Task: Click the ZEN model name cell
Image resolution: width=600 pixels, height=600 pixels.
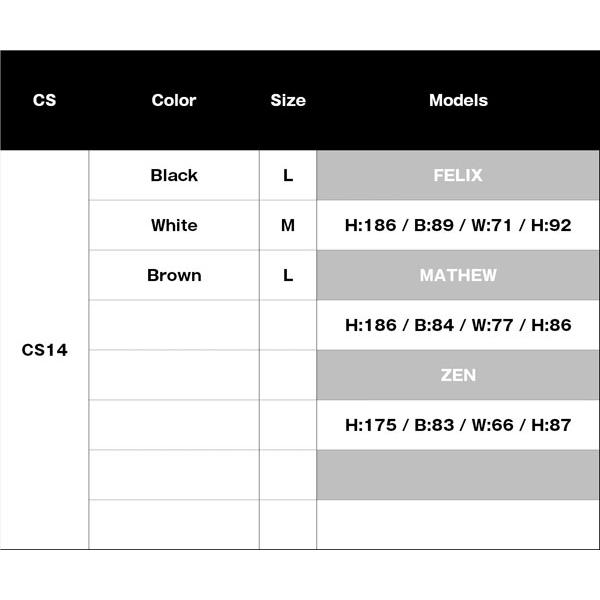Action: pyautogui.click(x=458, y=375)
